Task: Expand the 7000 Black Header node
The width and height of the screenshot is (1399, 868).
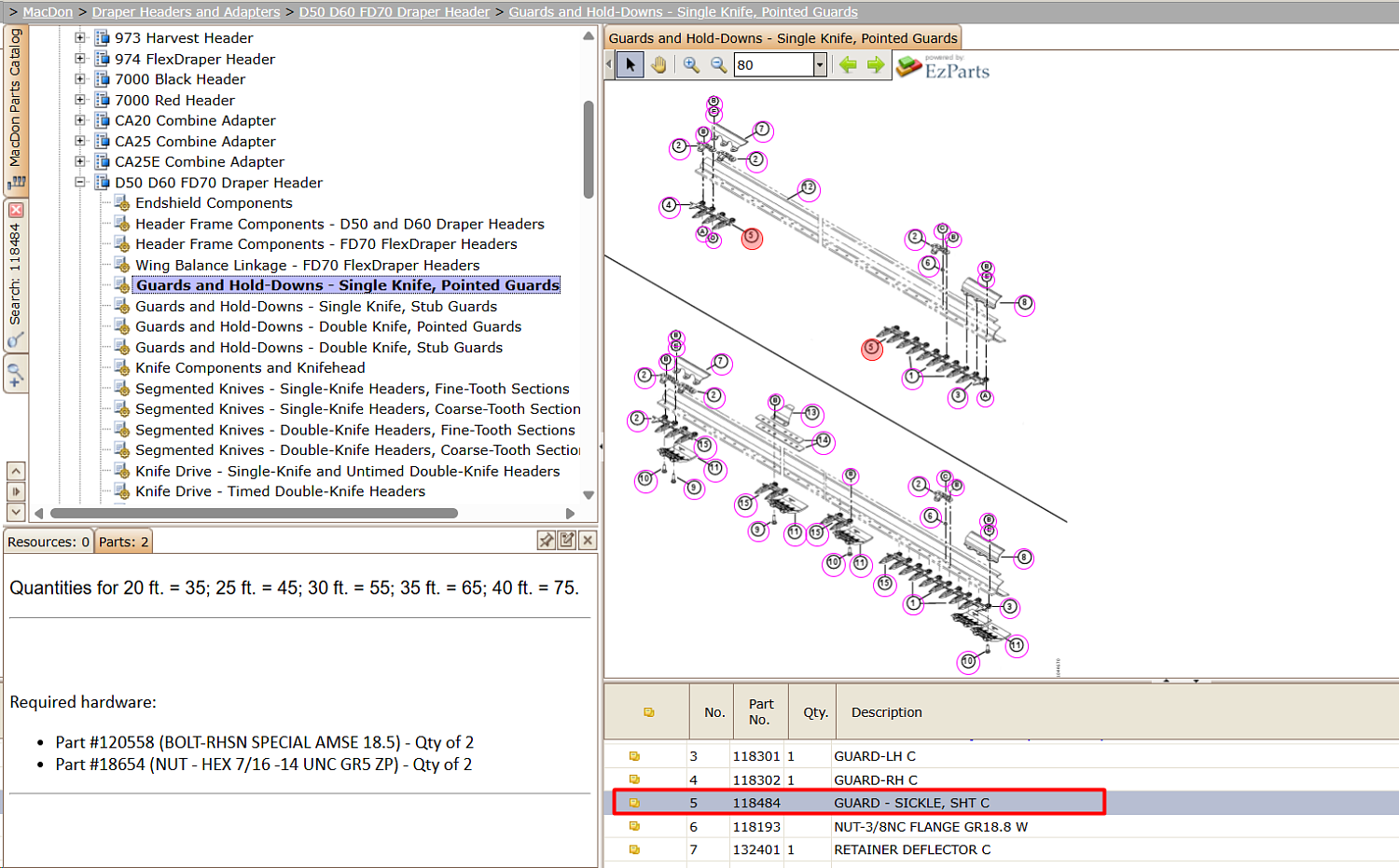Action: click(x=80, y=79)
